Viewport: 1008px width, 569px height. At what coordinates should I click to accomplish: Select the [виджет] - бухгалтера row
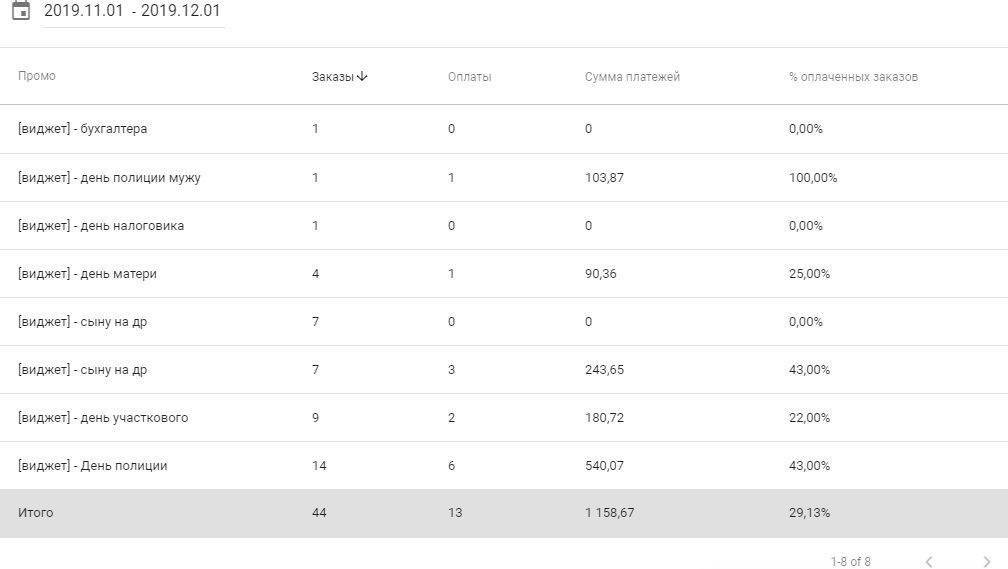[83, 129]
